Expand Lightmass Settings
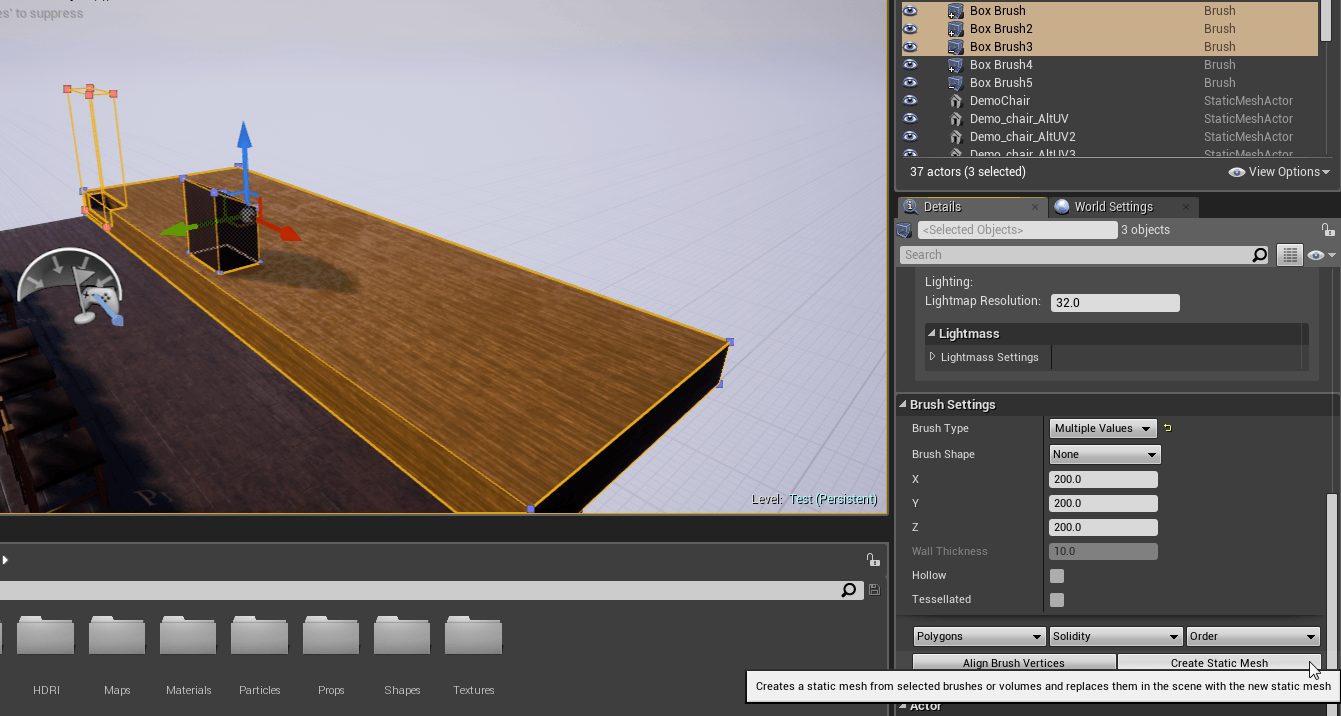The height and width of the screenshot is (716, 1341). tap(932, 357)
